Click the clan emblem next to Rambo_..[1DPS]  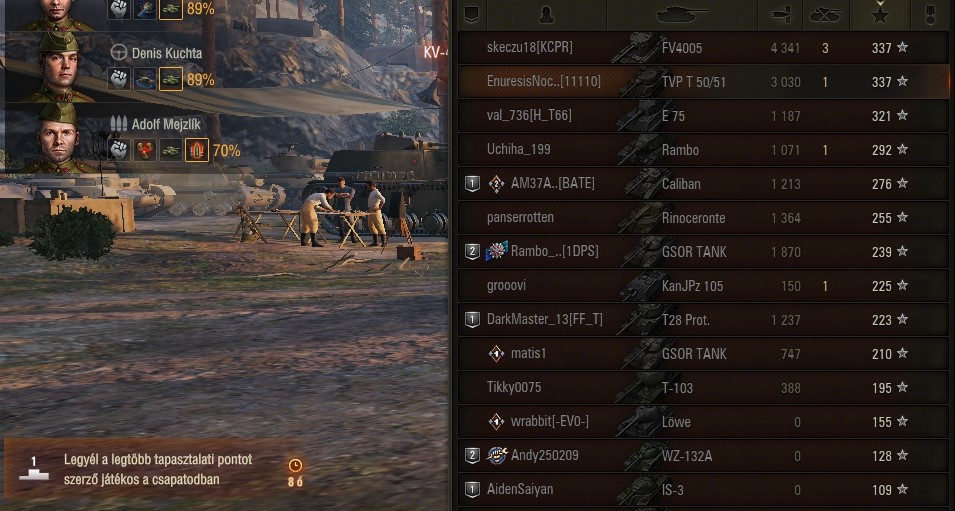coord(496,250)
